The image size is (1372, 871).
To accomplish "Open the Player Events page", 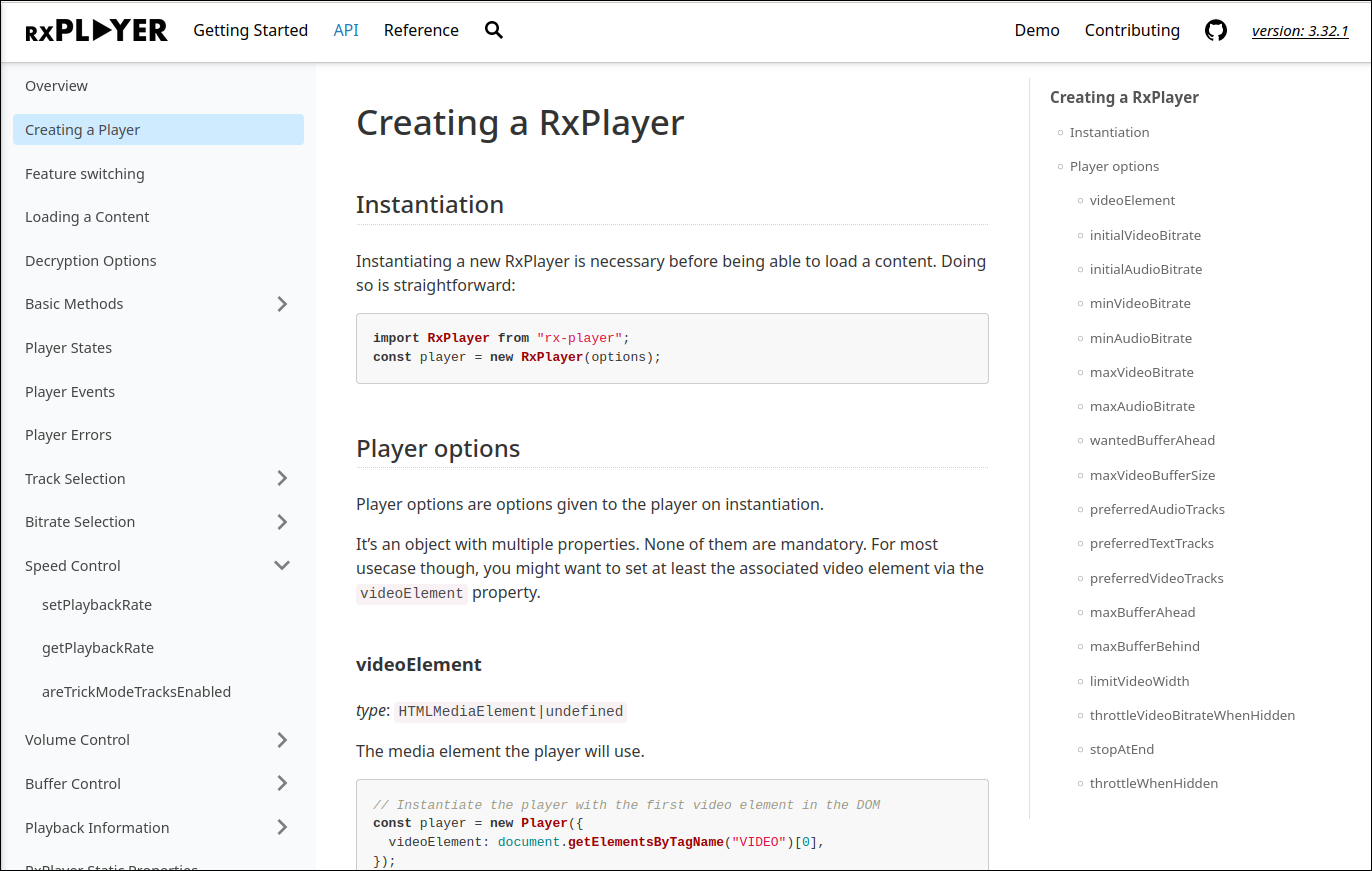I will (70, 392).
